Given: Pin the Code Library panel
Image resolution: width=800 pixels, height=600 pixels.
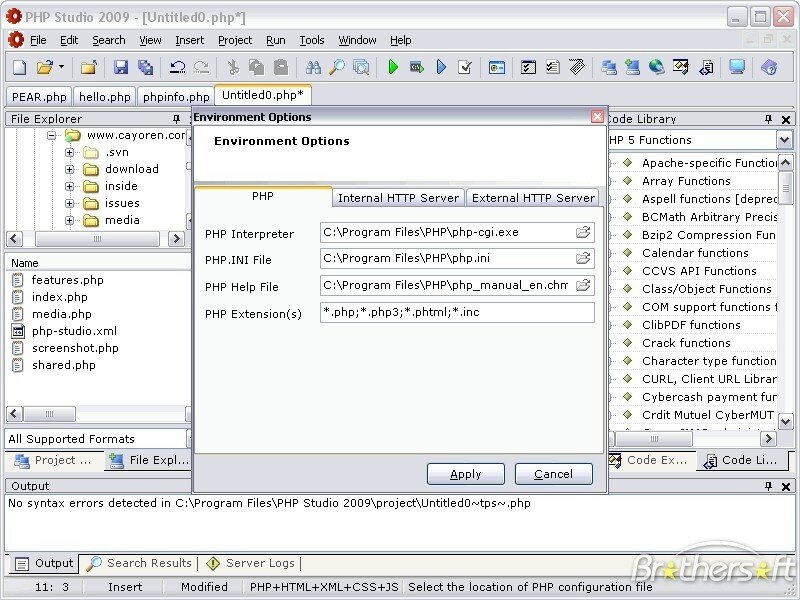Looking at the screenshot, I should tap(768, 119).
